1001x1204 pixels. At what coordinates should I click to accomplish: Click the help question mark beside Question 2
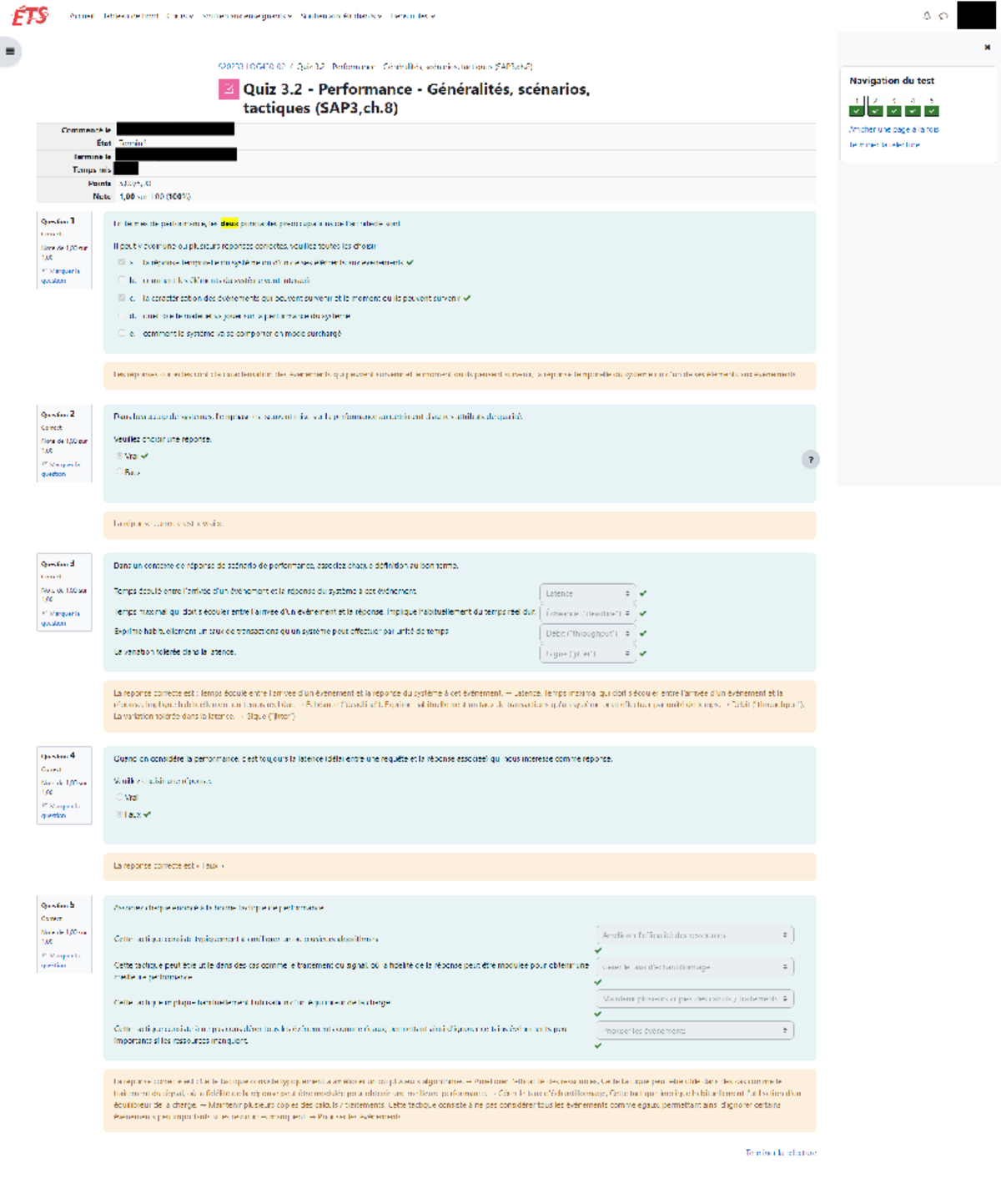click(811, 459)
